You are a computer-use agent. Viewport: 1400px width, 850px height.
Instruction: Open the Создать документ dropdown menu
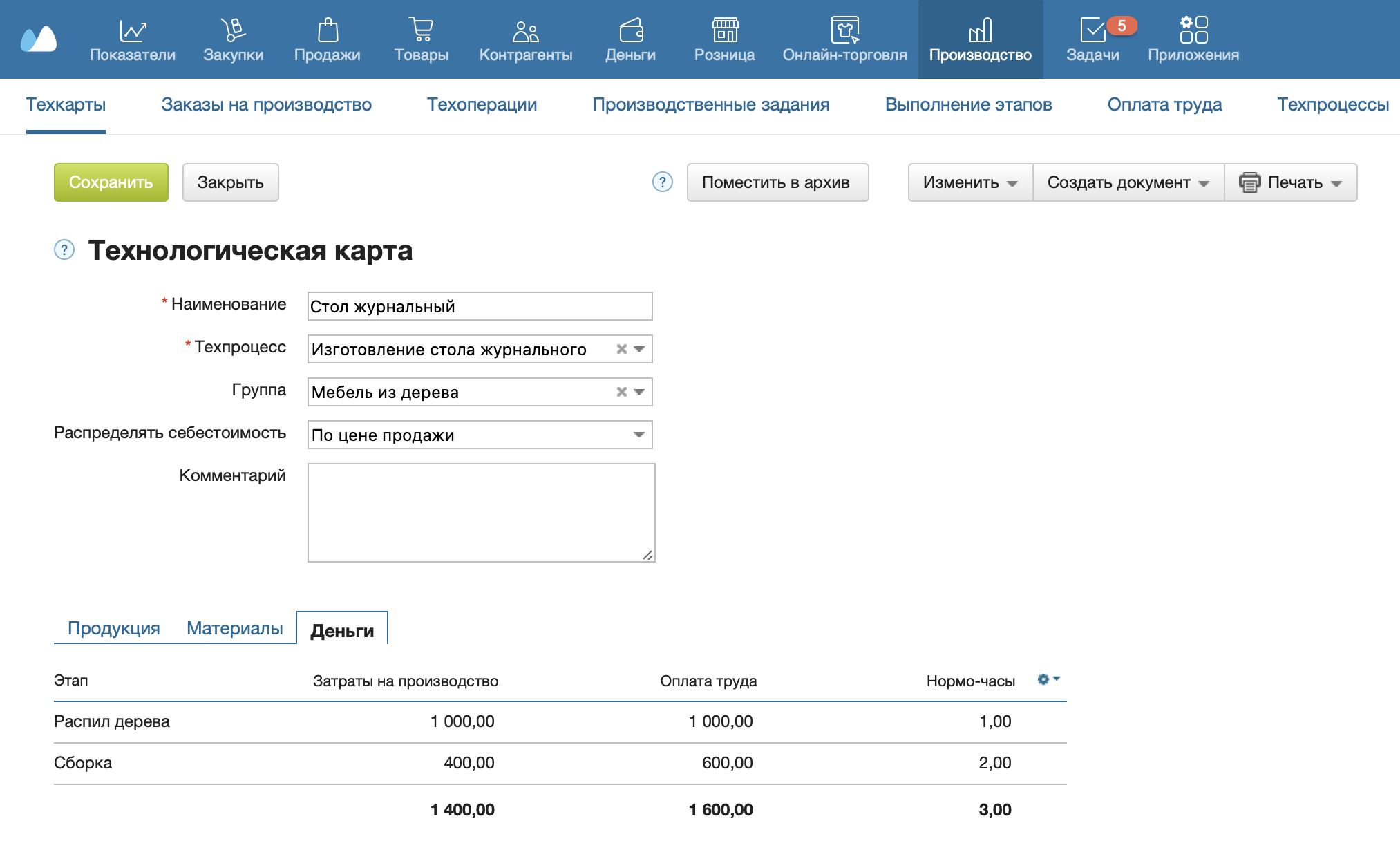click(x=1128, y=182)
